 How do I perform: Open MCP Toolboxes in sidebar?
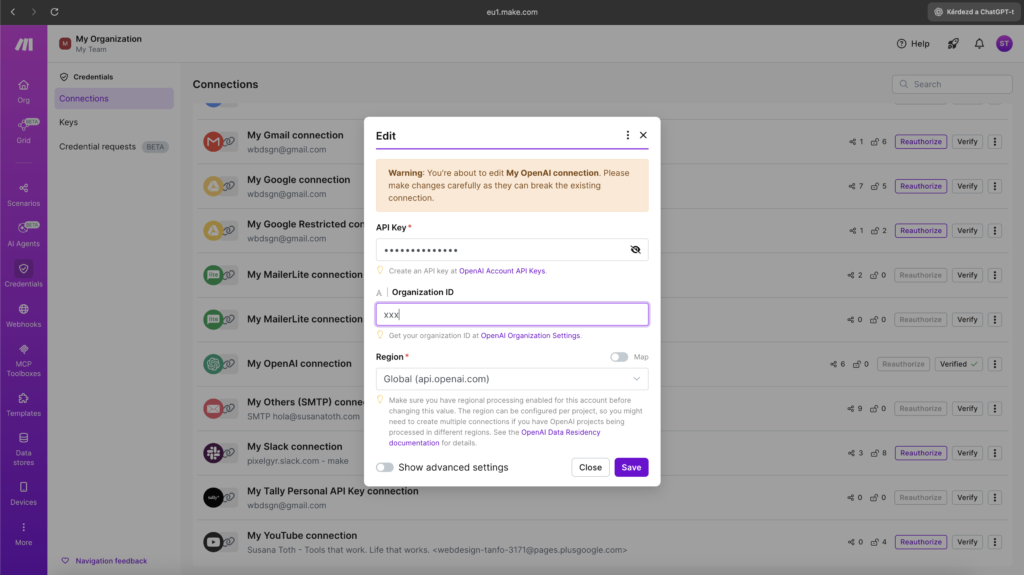pos(24,360)
